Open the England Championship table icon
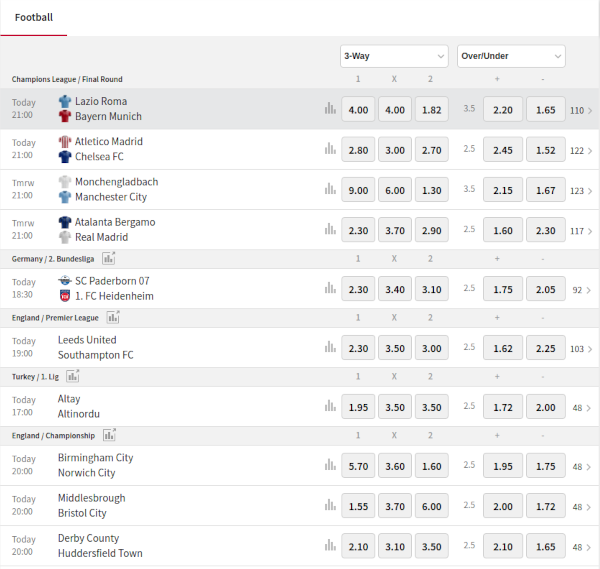Viewport: 600px width, 569px height. (x=109, y=435)
